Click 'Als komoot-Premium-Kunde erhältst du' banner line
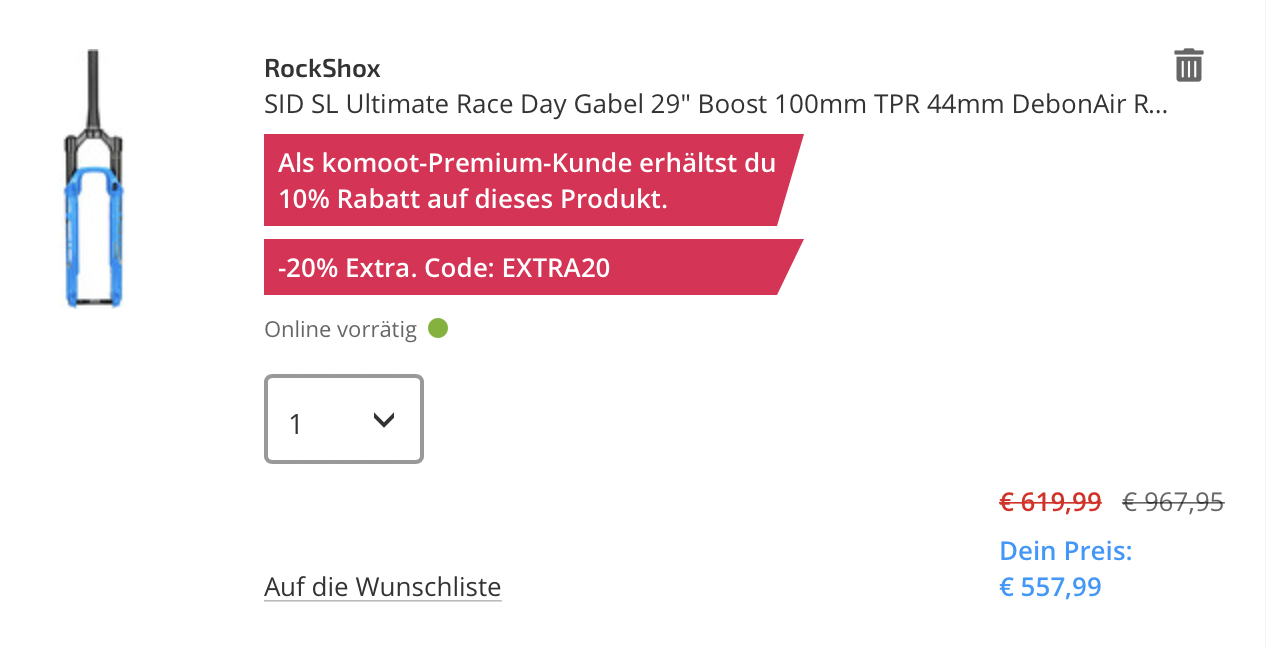 [527, 162]
